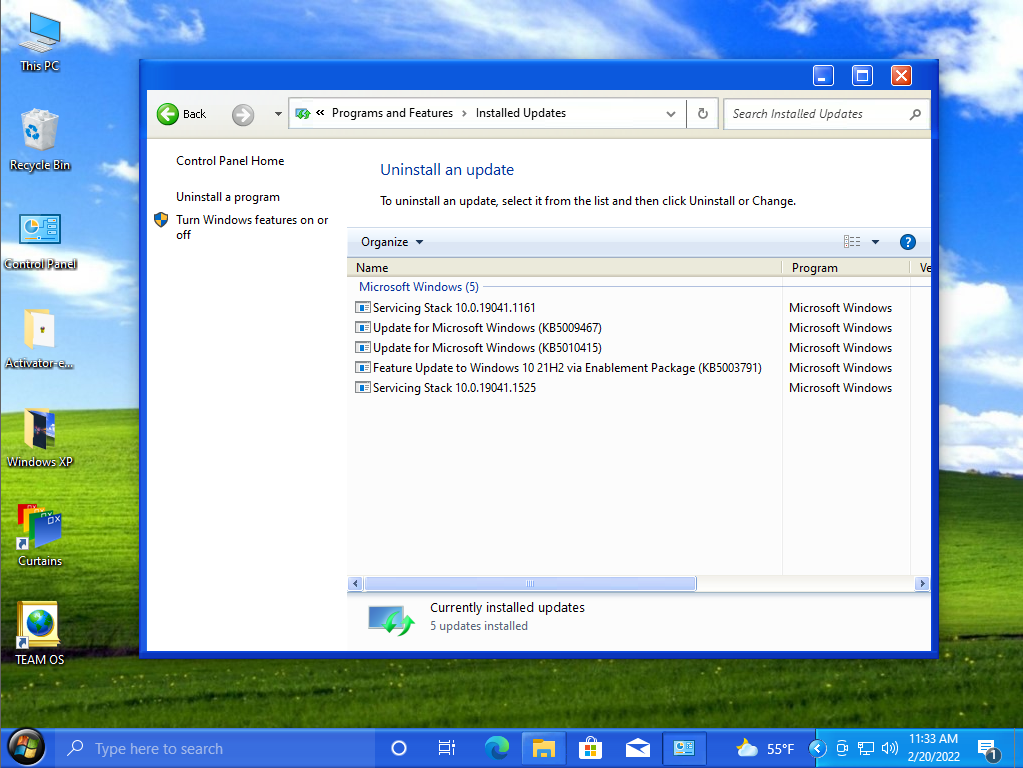
Task: Launch Microsoft Edge from taskbar
Action: pos(496,748)
